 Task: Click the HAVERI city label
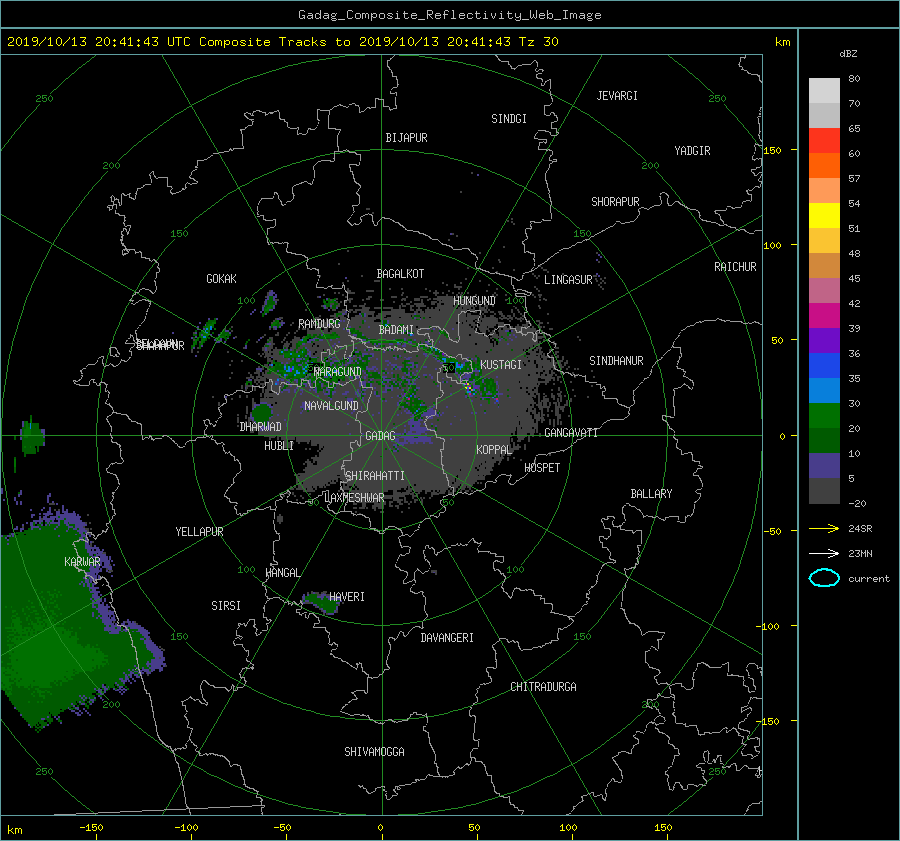coord(347,596)
